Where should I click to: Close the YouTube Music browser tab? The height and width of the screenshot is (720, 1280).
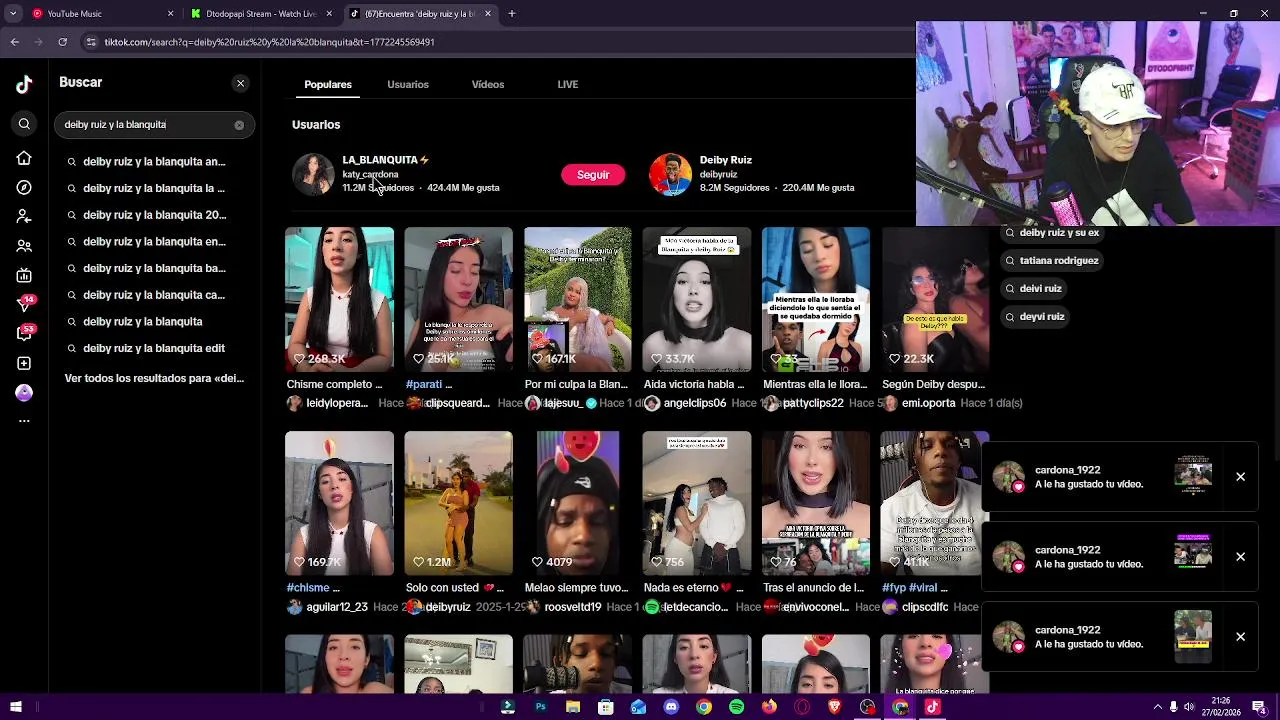point(170,14)
